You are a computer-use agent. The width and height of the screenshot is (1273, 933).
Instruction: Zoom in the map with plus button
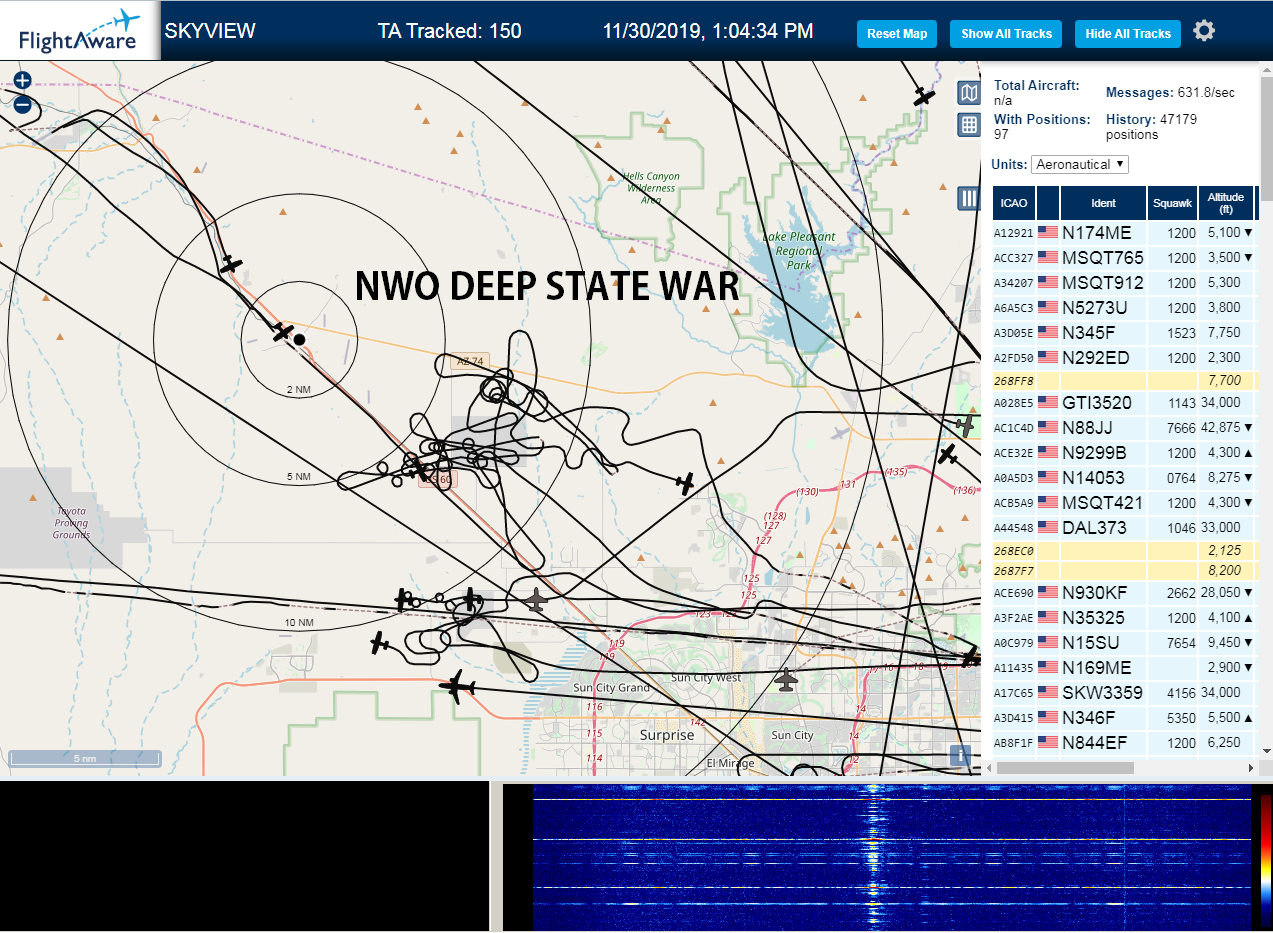[x=22, y=81]
